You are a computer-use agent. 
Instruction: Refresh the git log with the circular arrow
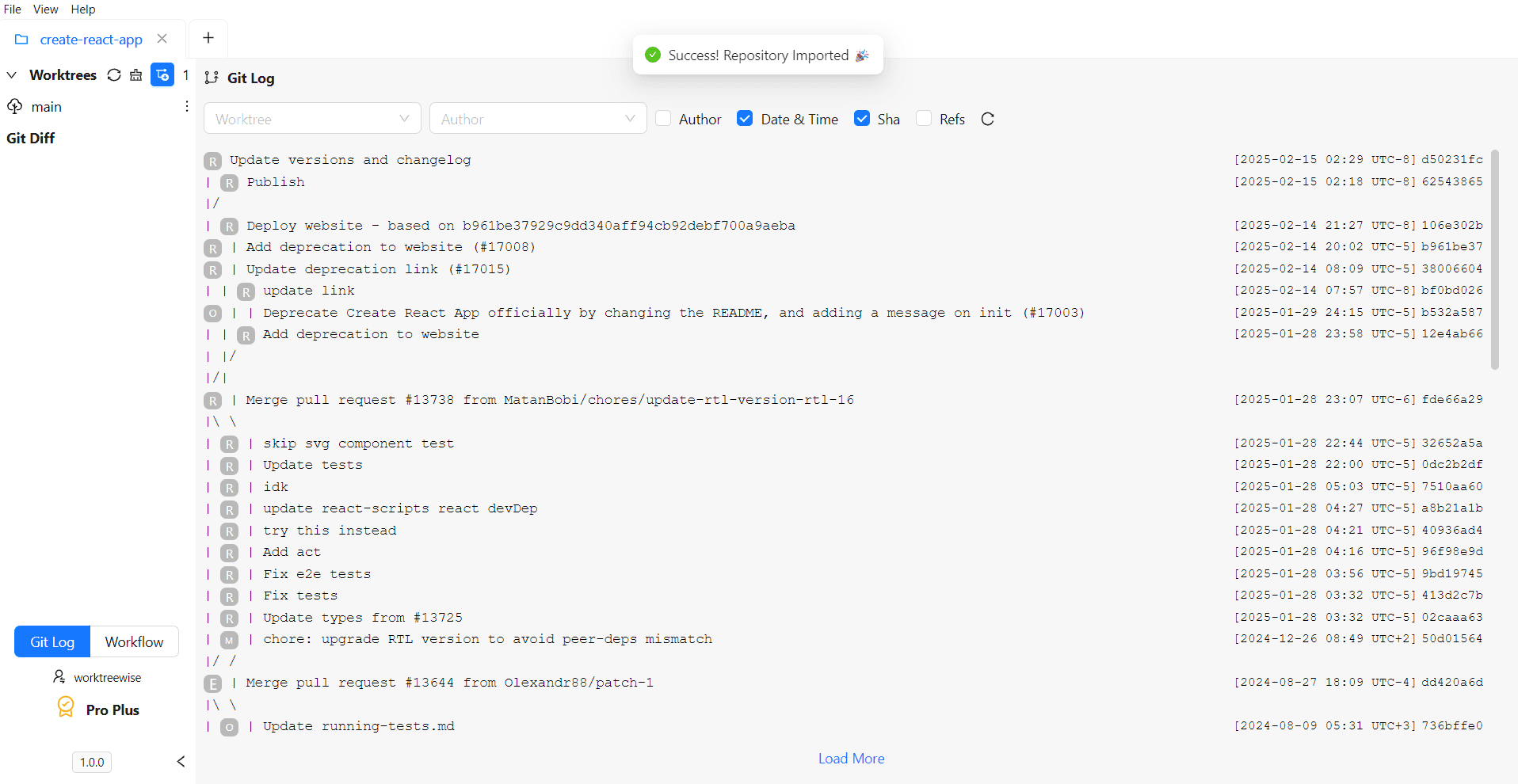pyautogui.click(x=987, y=119)
